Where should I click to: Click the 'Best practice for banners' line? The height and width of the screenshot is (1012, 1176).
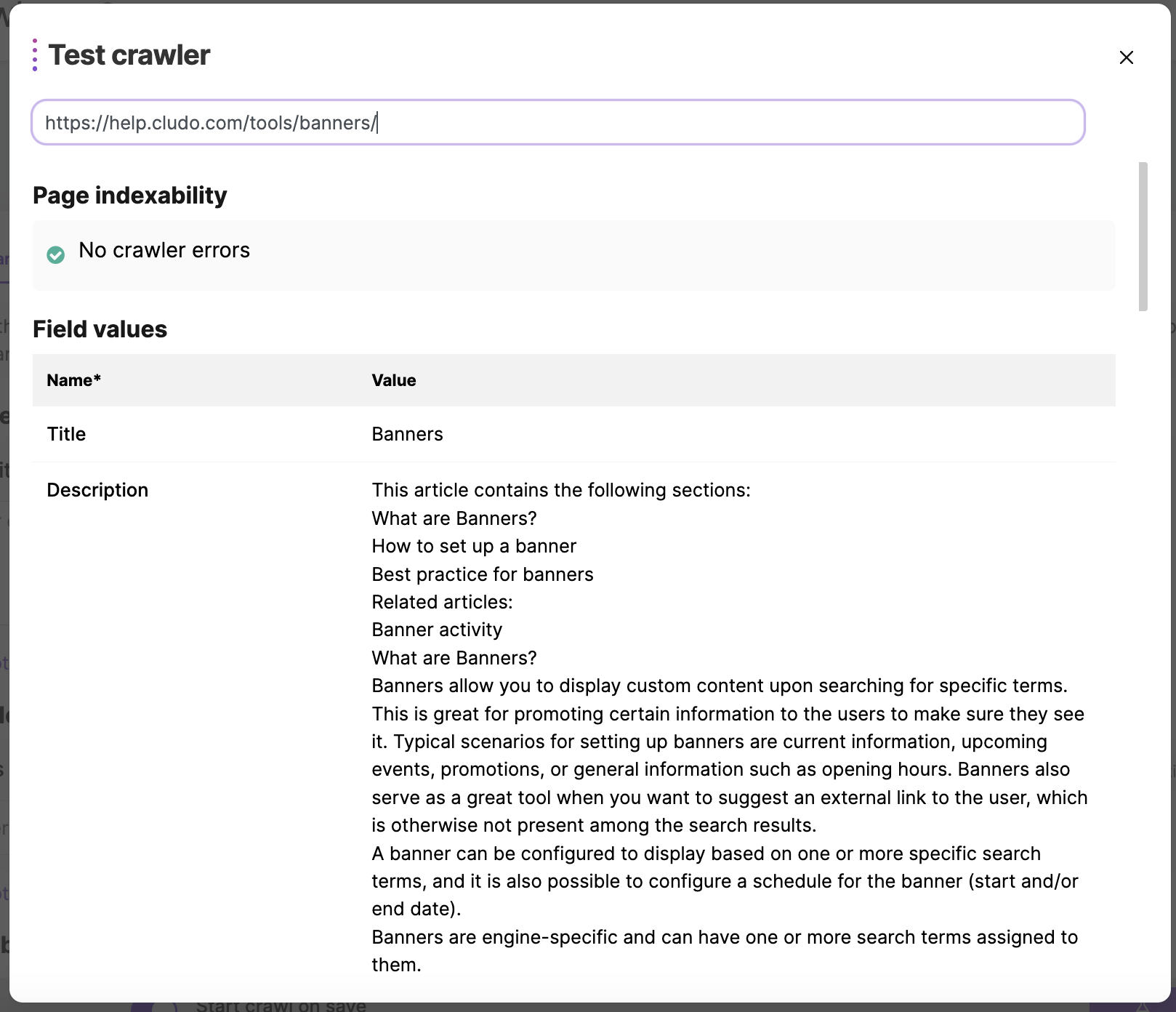pos(483,574)
